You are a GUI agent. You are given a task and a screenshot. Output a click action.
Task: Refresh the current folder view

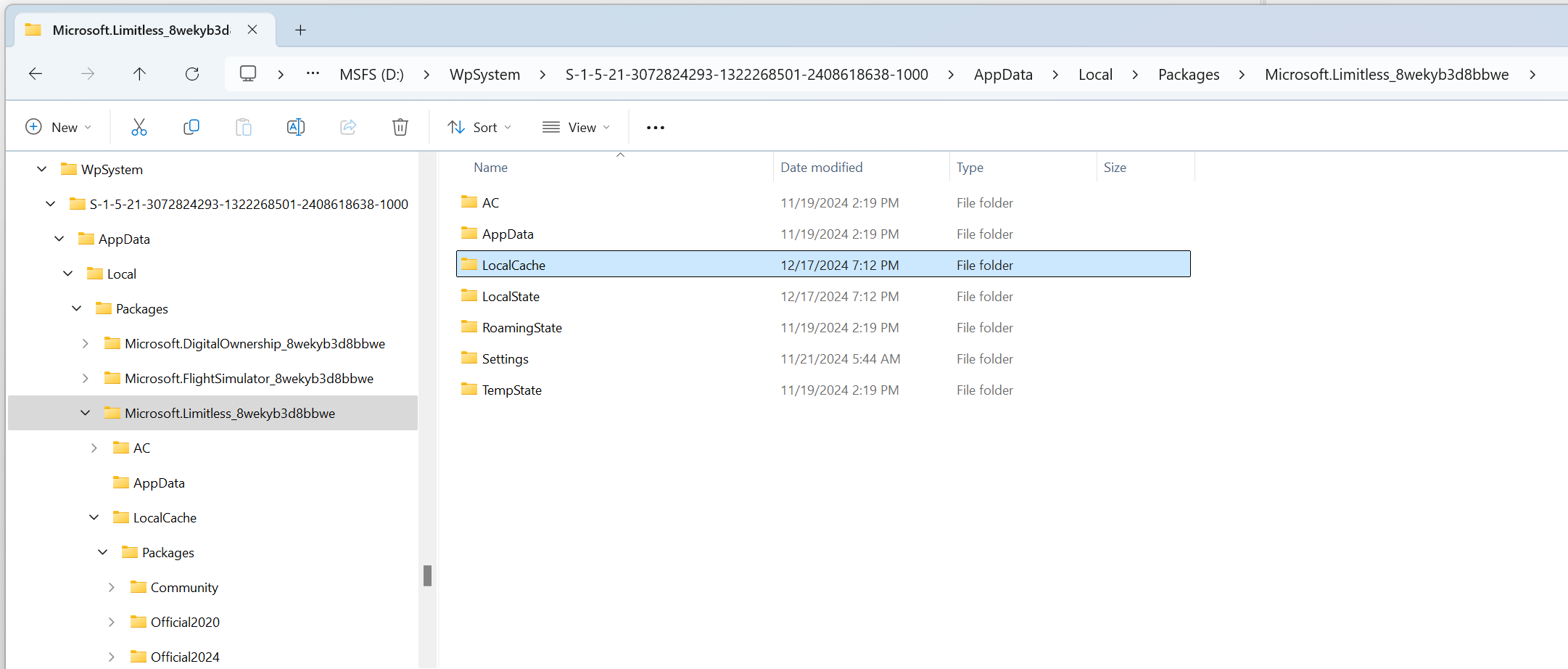click(x=192, y=74)
